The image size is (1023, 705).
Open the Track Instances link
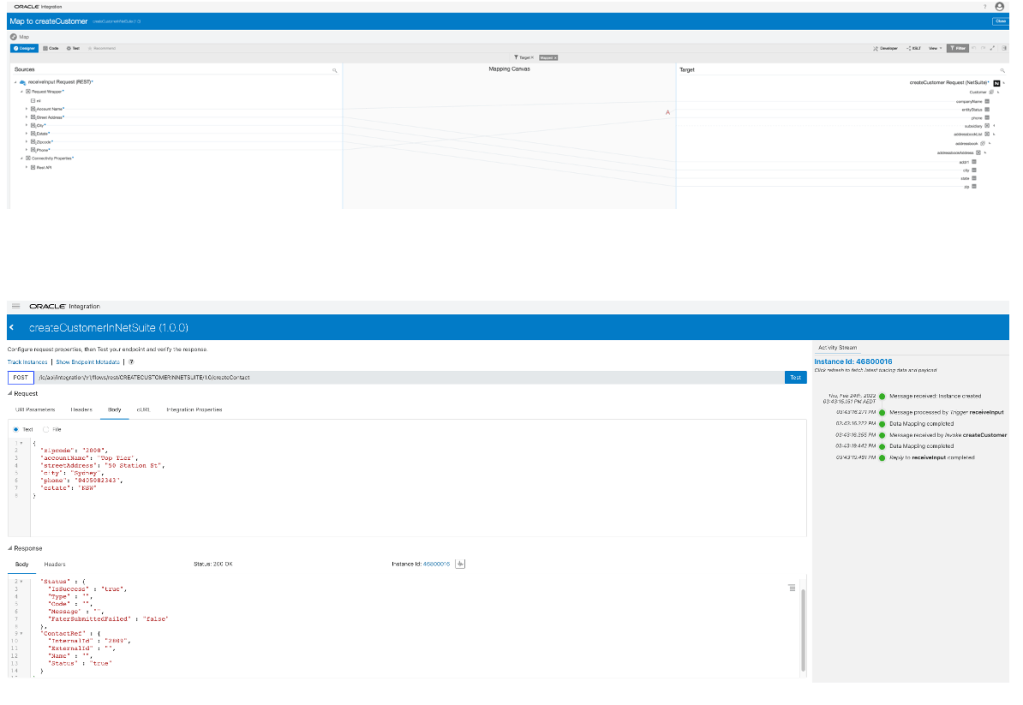[x=28, y=362]
